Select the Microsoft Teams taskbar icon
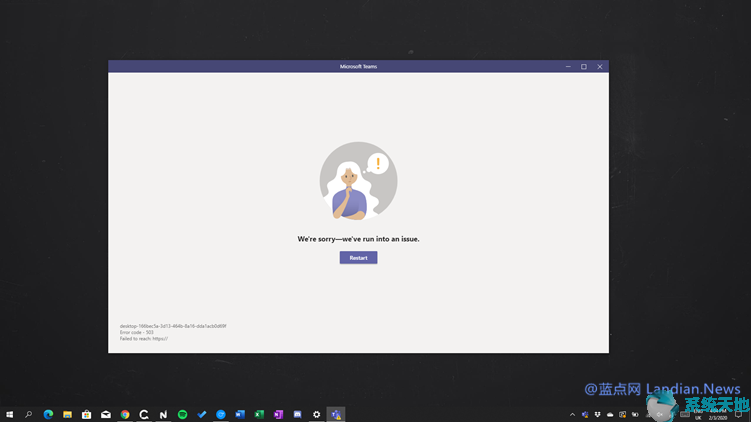 336,414
